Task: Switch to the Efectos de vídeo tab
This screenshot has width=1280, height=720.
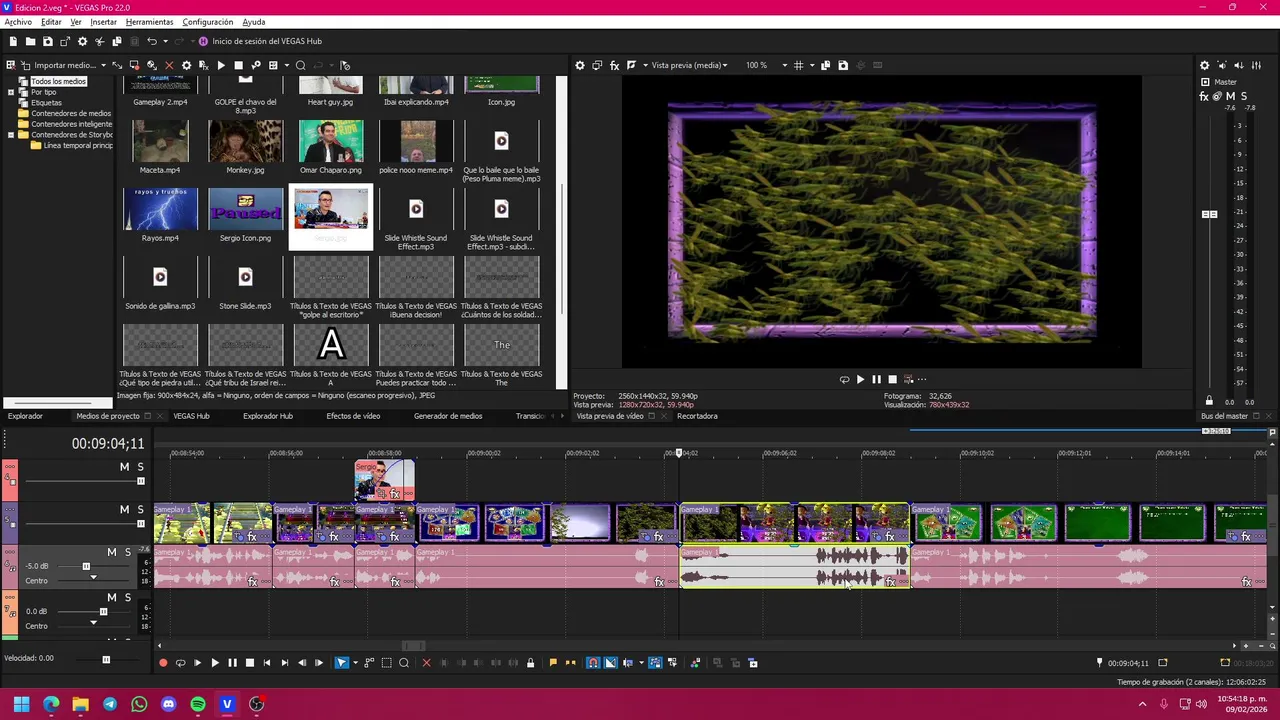Action: click(353, 416)
